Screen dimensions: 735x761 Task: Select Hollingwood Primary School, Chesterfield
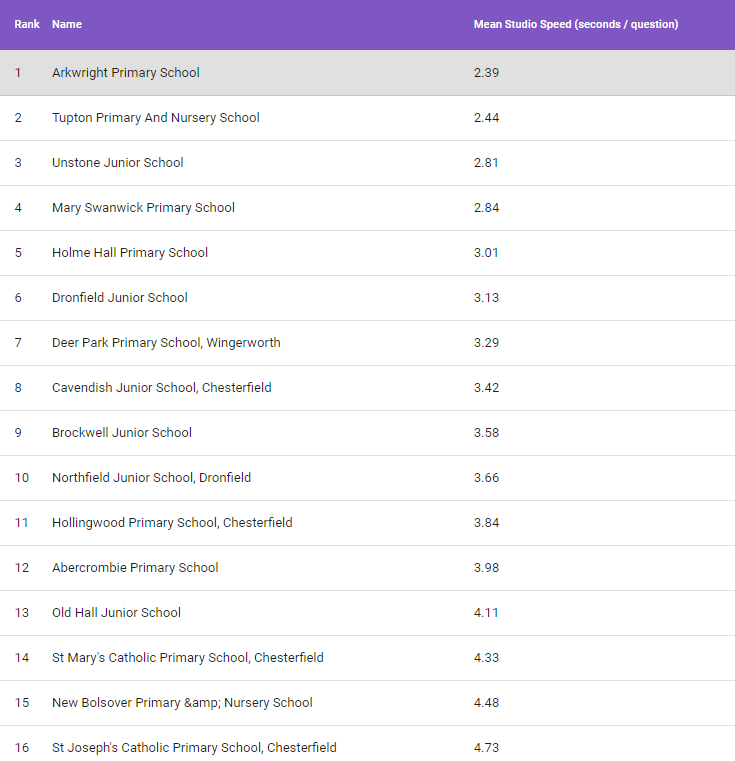pos(172,523)
